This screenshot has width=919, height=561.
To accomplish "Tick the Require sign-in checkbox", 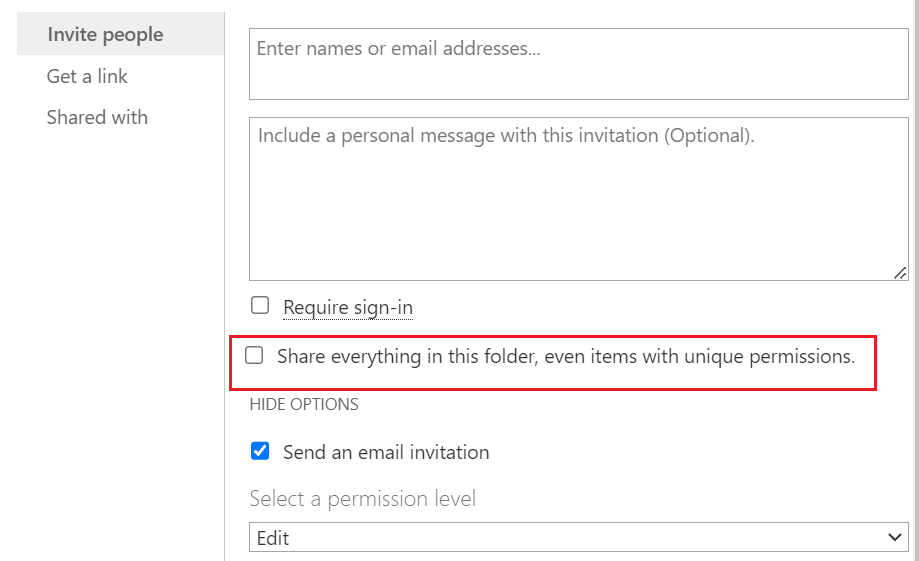I will pyautogui.click(x=260, y=305).
